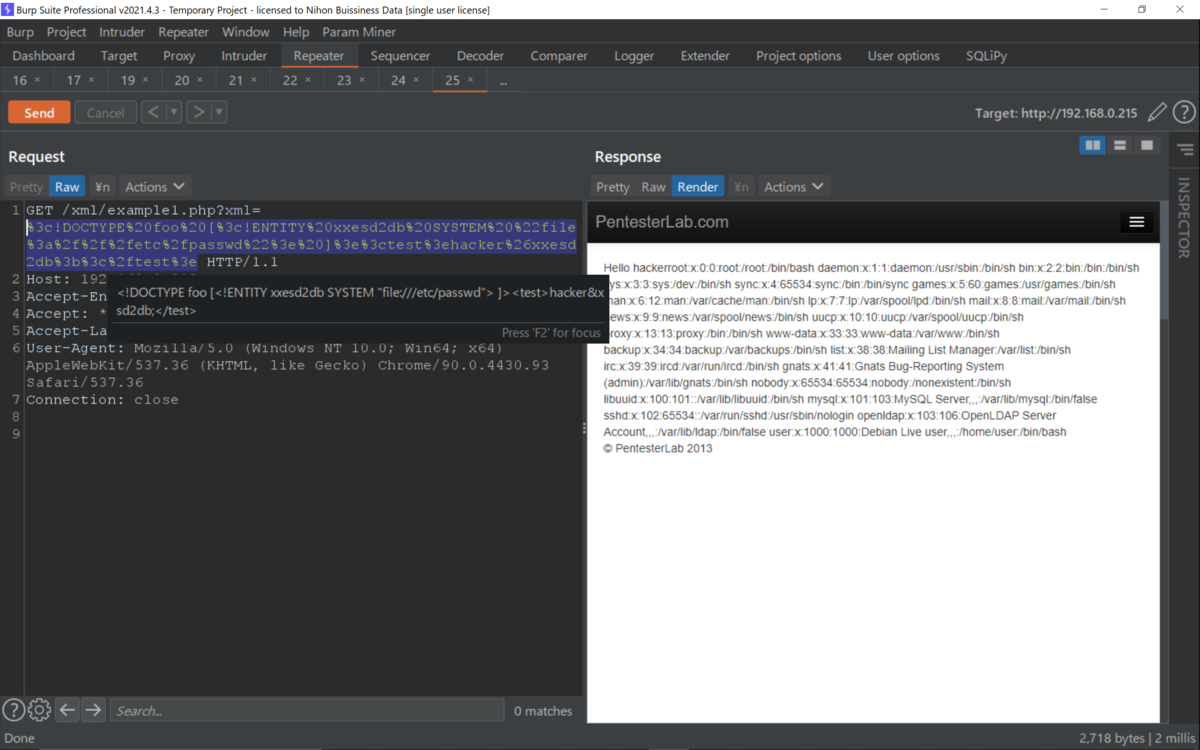This screenshot has height=750, width=1200.
Task: Open the forward history dropdown arrow
Action: coord(219,112)
